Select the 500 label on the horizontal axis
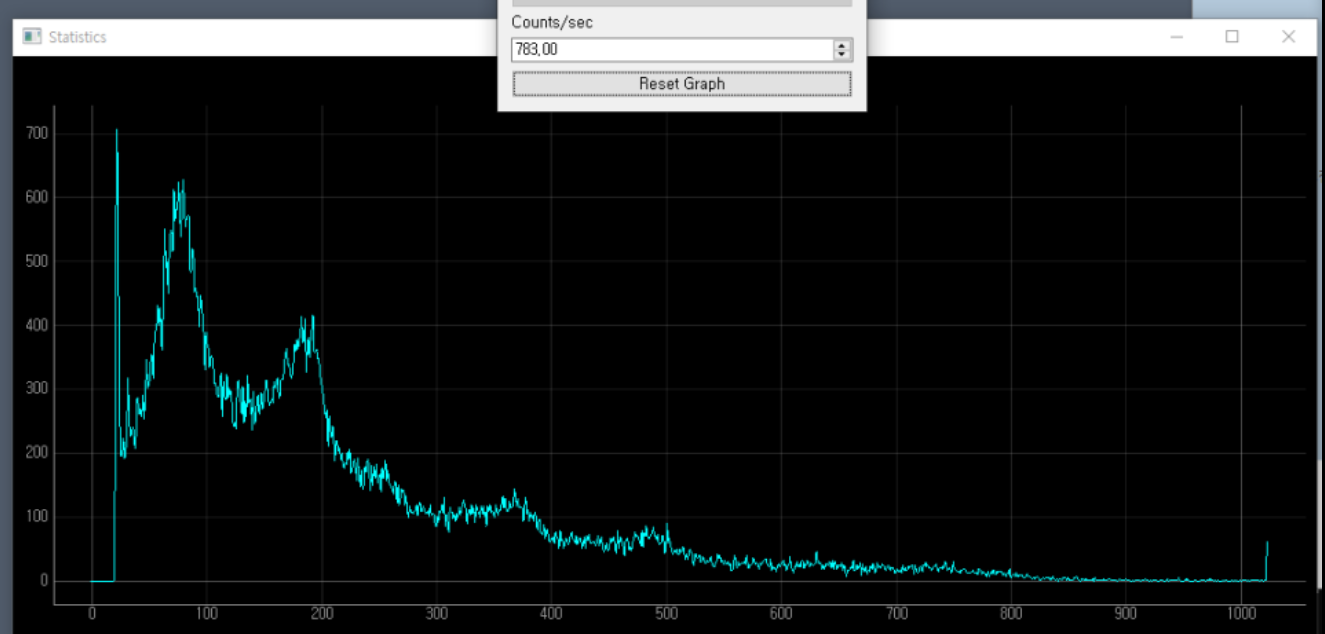1325x634 pixels. (667, 614)
